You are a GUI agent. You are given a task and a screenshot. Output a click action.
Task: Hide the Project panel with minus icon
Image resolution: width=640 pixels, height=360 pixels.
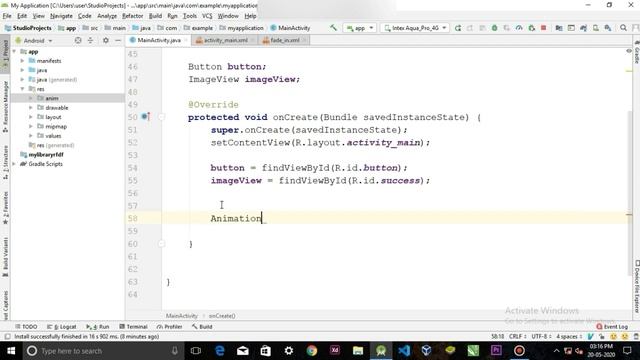coord(118,40)
